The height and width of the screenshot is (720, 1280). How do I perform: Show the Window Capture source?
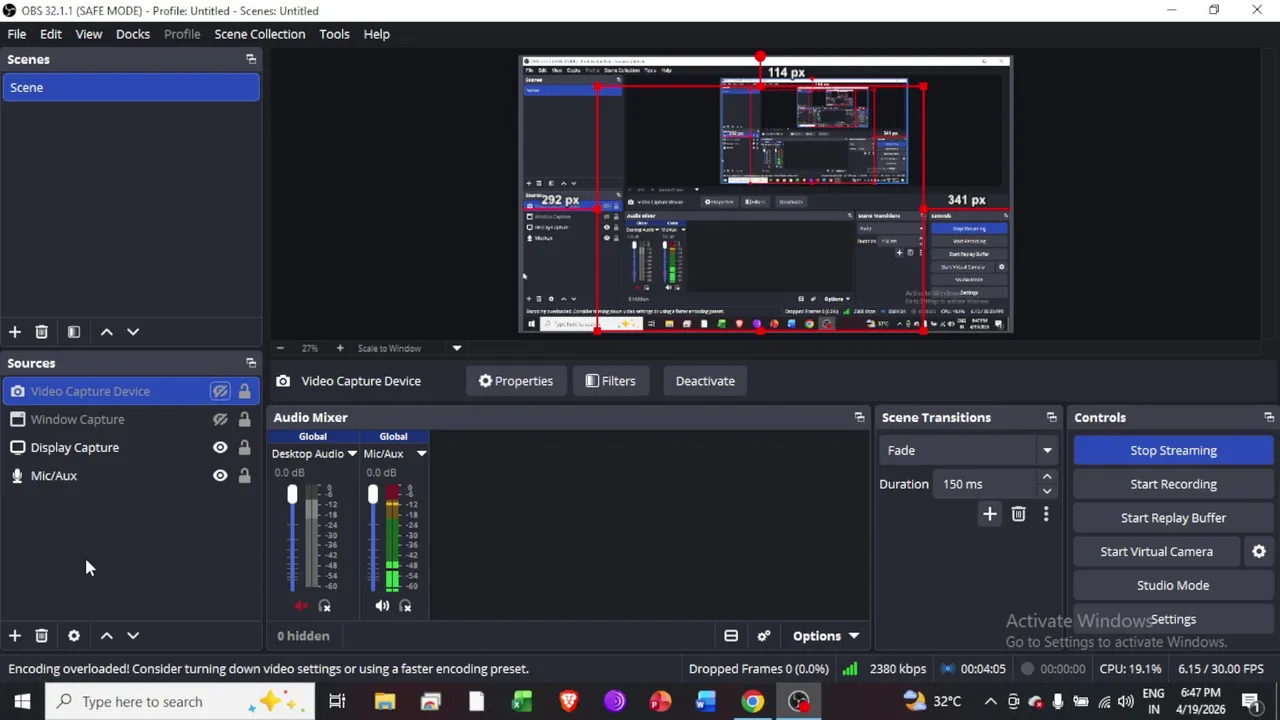tap(220, 419)
